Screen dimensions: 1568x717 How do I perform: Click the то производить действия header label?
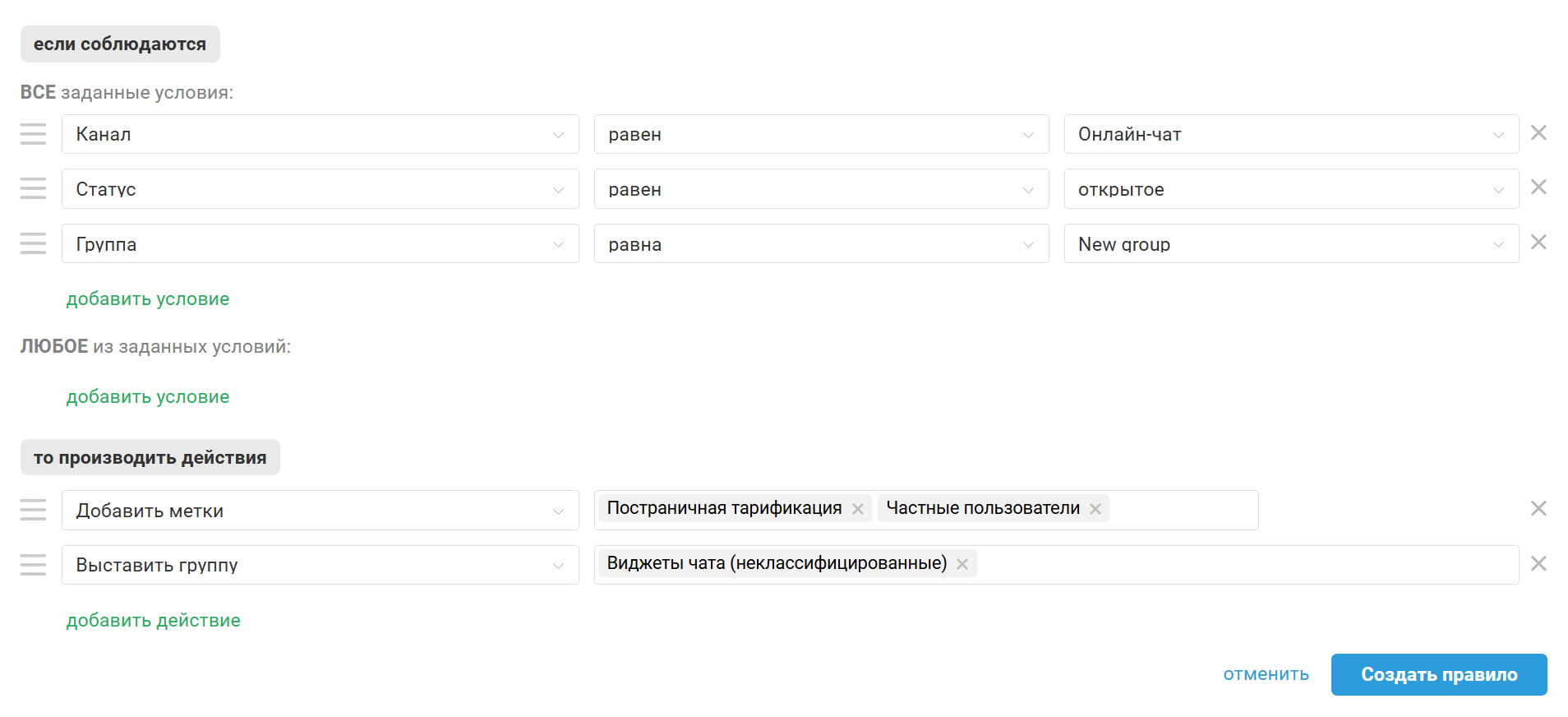150,457
